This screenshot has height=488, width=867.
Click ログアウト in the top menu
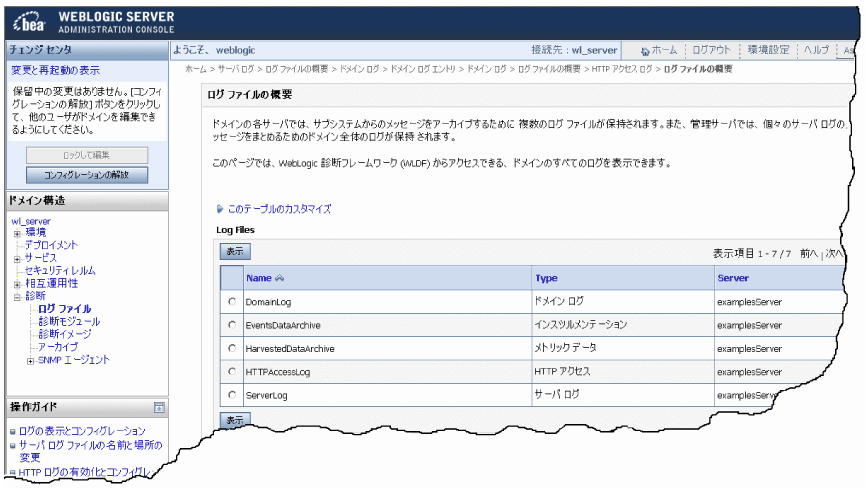[x=712, y=50]
